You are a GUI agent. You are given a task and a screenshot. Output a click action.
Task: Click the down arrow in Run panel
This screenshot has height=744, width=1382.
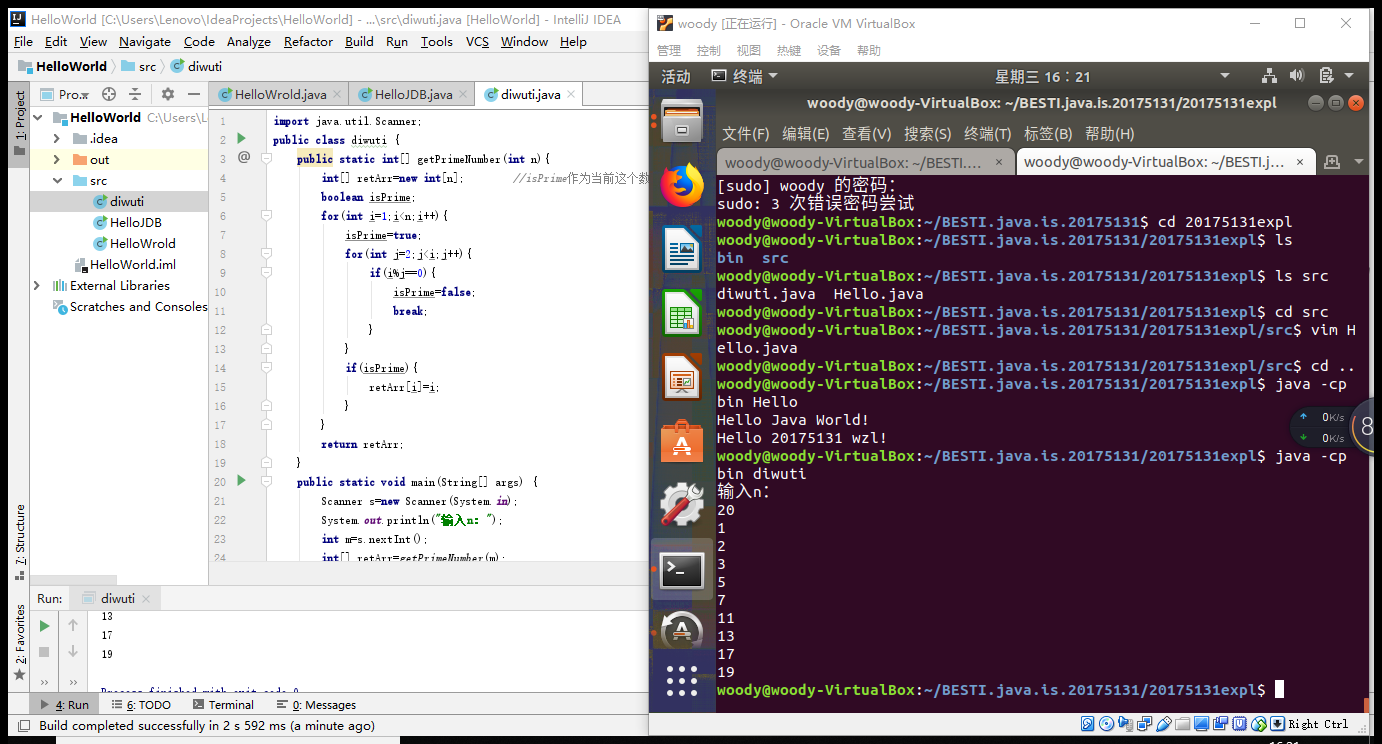pyautogui.click(x=73, y=652)
